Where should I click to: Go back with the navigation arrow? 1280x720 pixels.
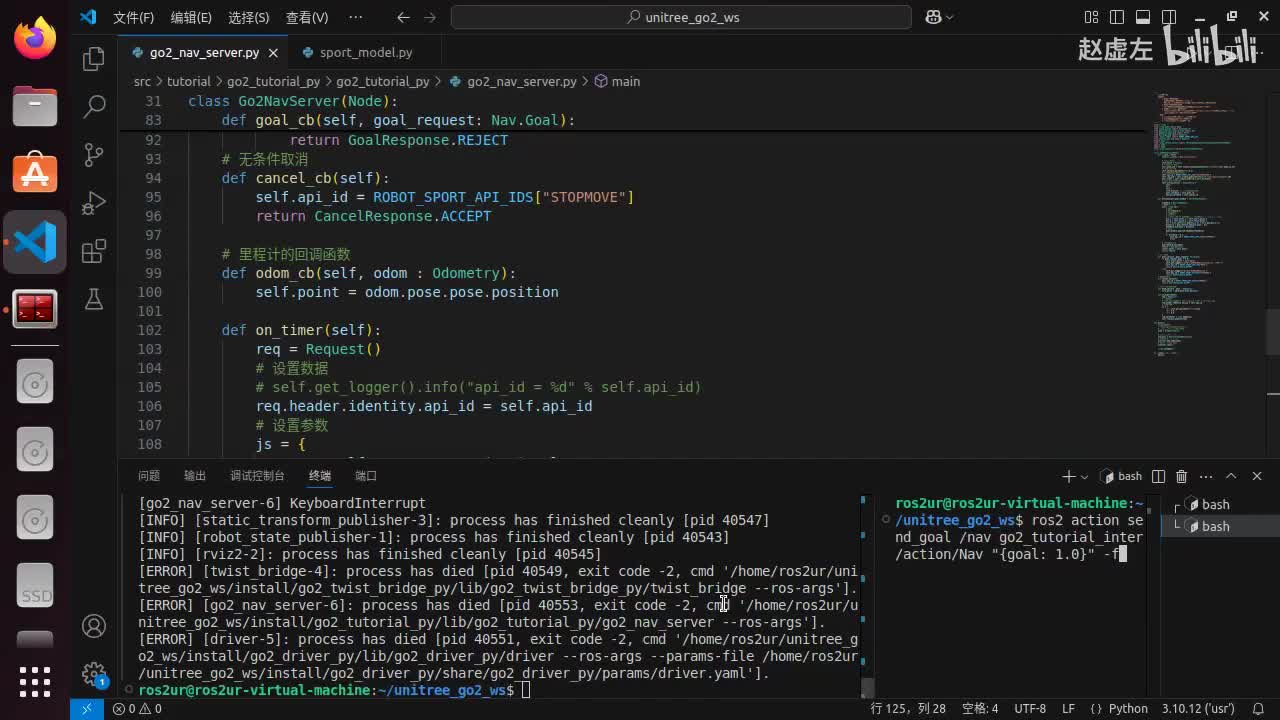(x=403, y=17)
